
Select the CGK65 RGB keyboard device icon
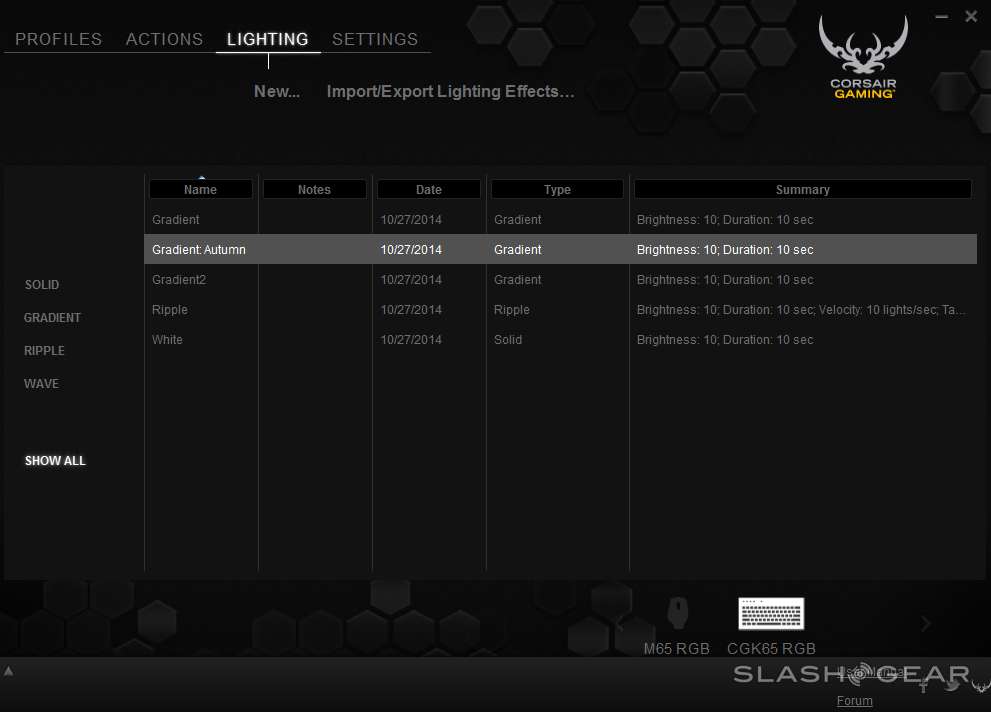[x=771, y=613]
